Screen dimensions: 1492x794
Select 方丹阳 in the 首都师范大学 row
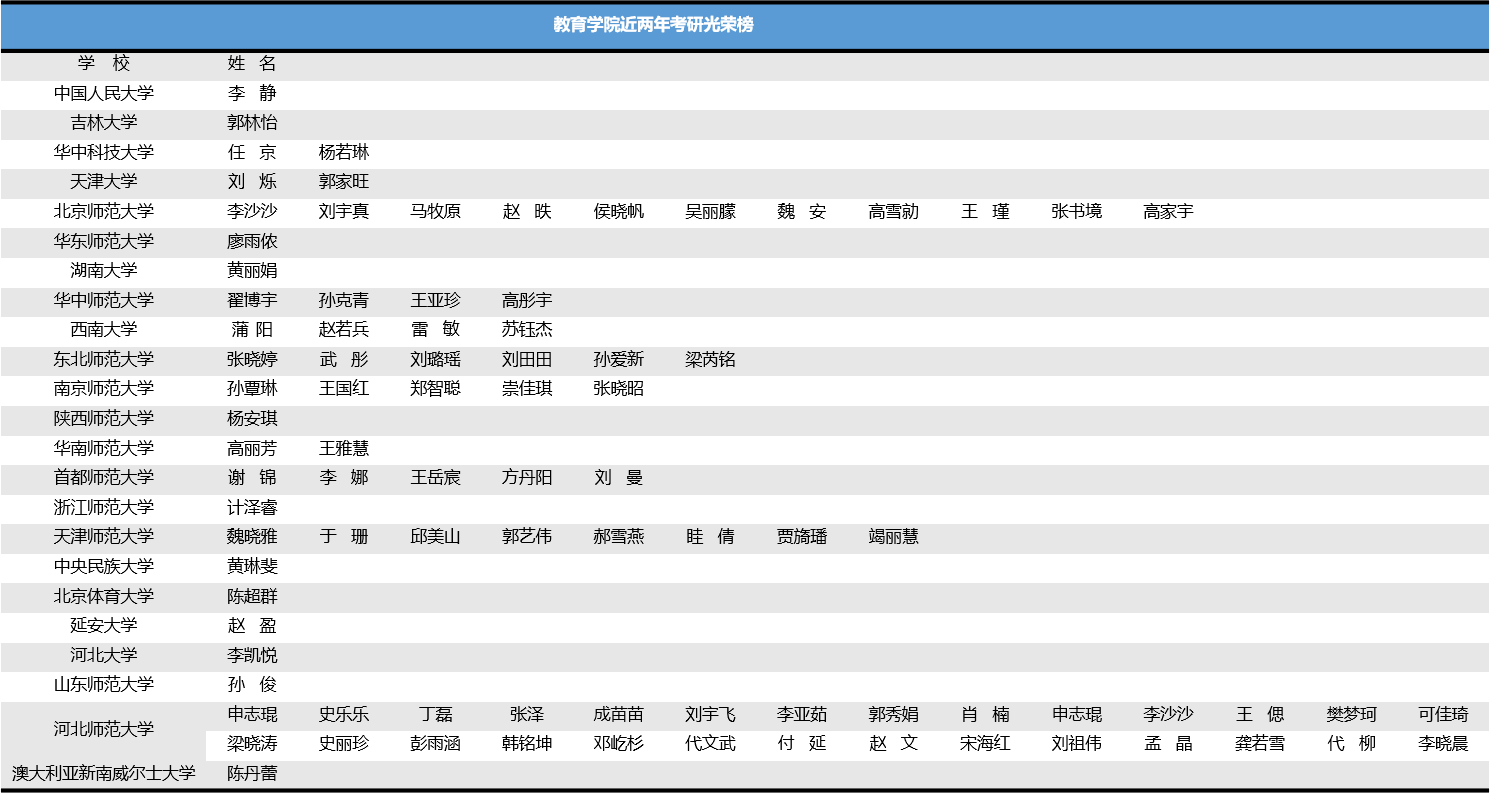click(x=527, y=478)
